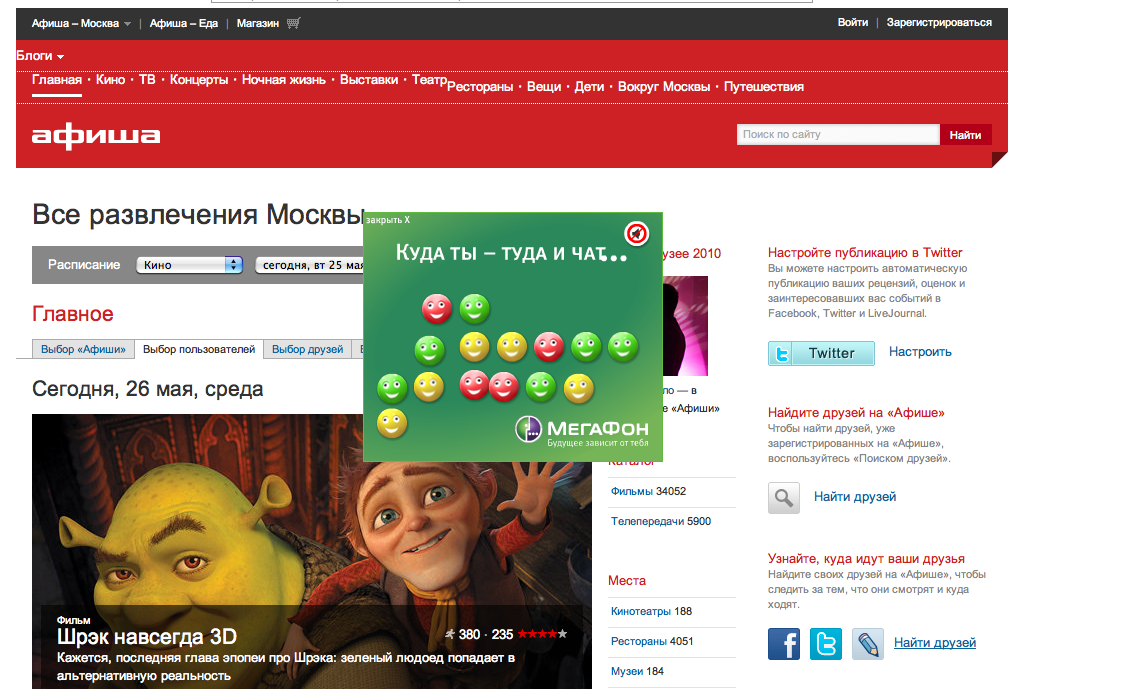Click the red Найти search button

966,135
